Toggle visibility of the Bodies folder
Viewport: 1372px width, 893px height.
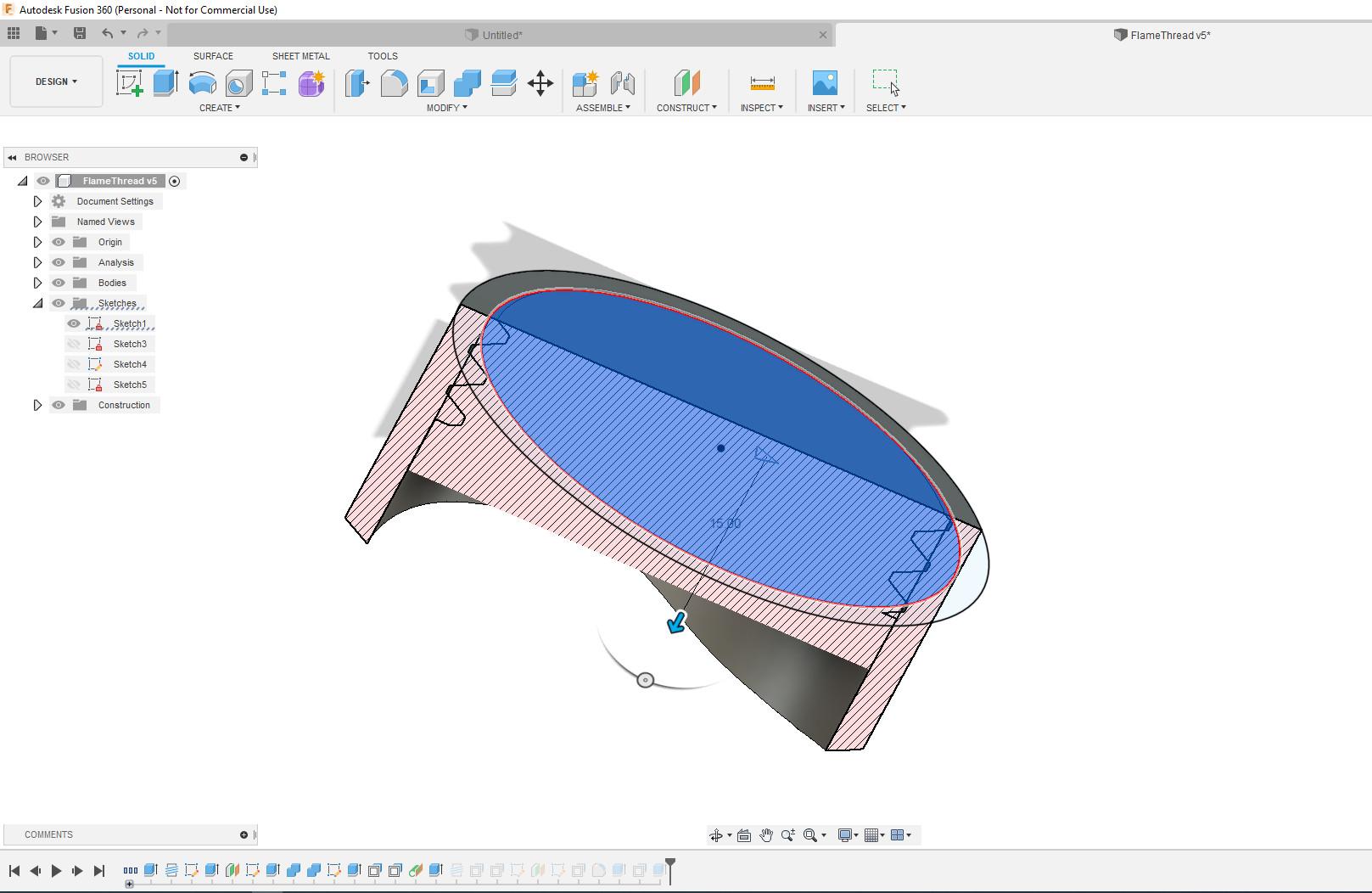pyautogui.click(x=59, y=283)
